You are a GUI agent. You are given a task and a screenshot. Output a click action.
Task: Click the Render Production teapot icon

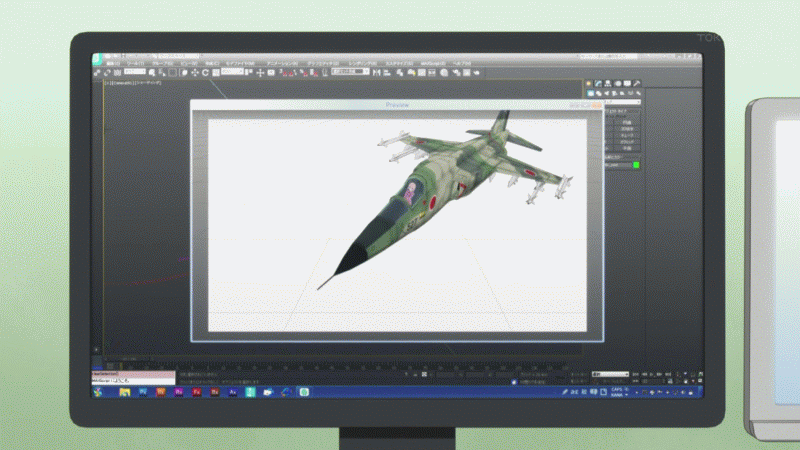(x=477, y=72)
